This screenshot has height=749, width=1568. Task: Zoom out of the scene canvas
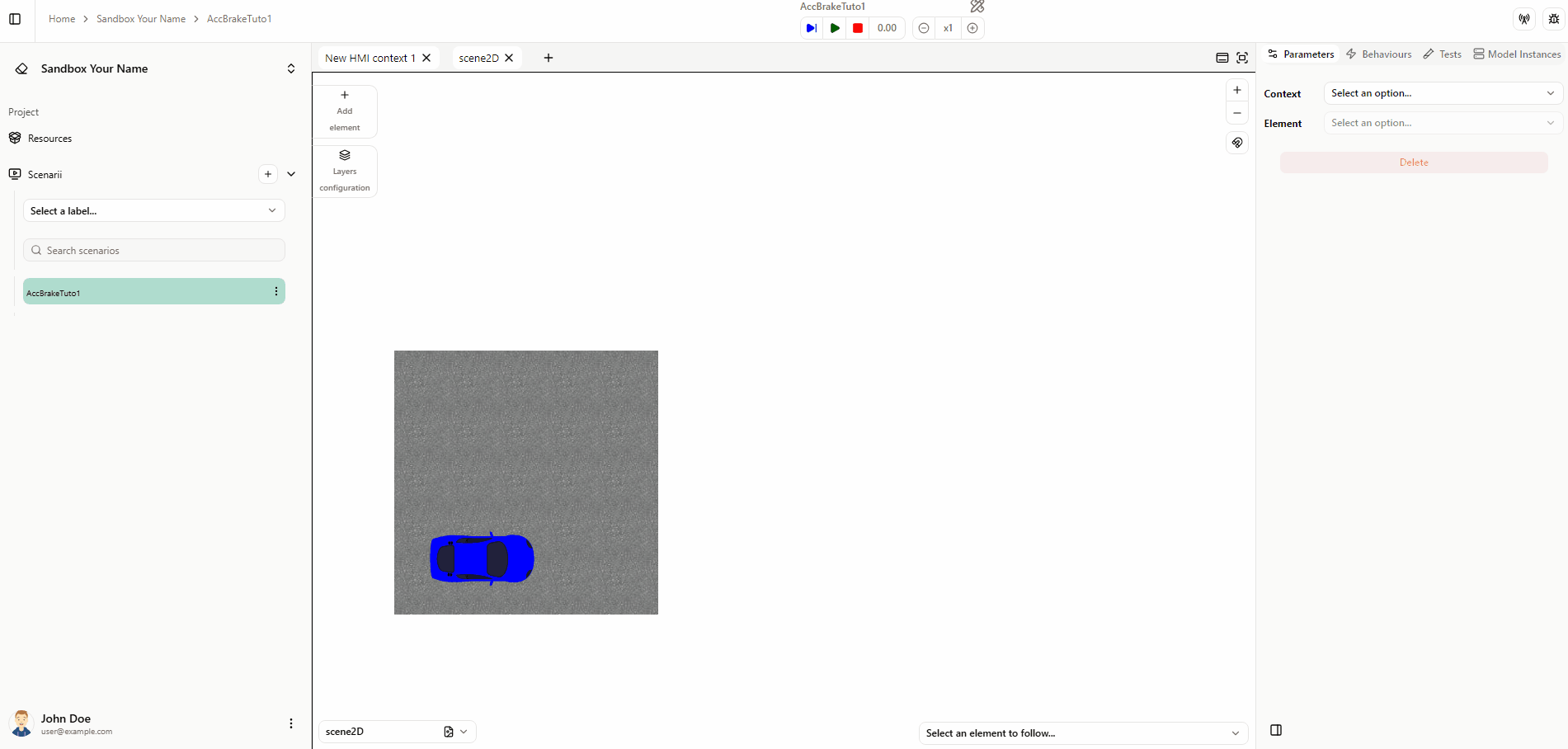1237,113
